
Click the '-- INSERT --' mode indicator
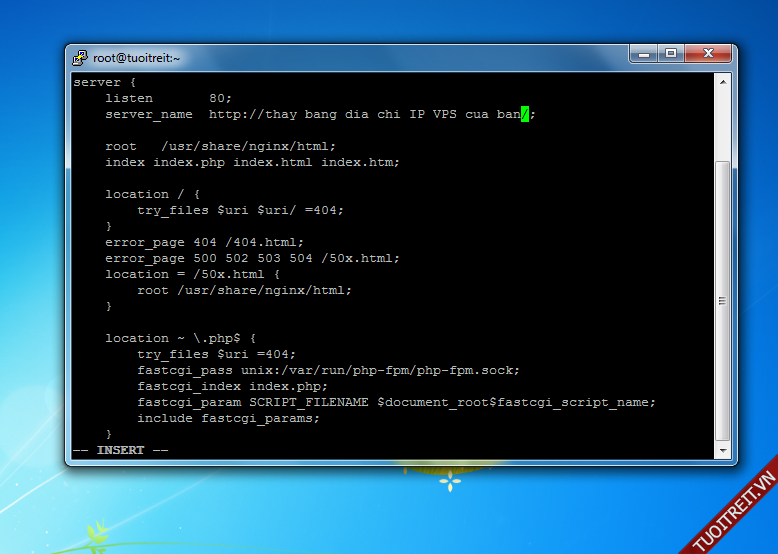pos(120,450)
